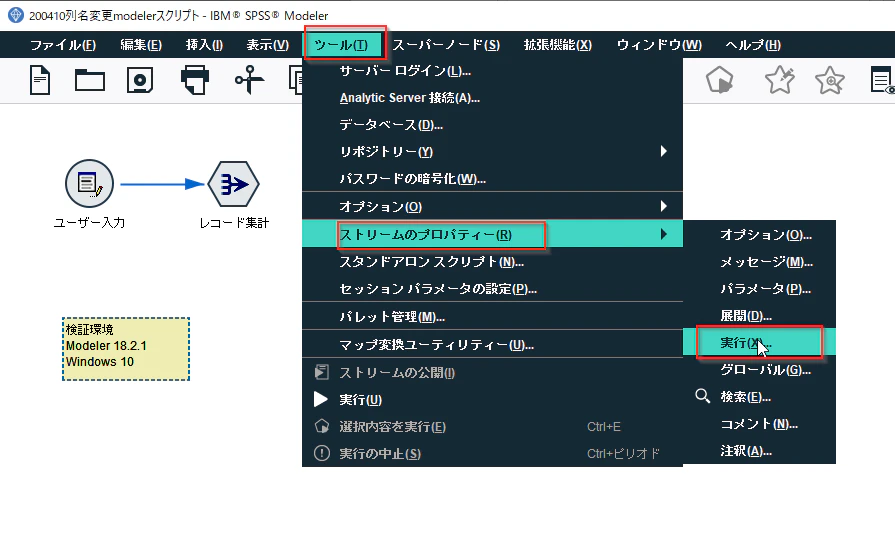Click the 選択内容を実行 icon
This screenshot has height=542, width=895.
click(322, 426)
